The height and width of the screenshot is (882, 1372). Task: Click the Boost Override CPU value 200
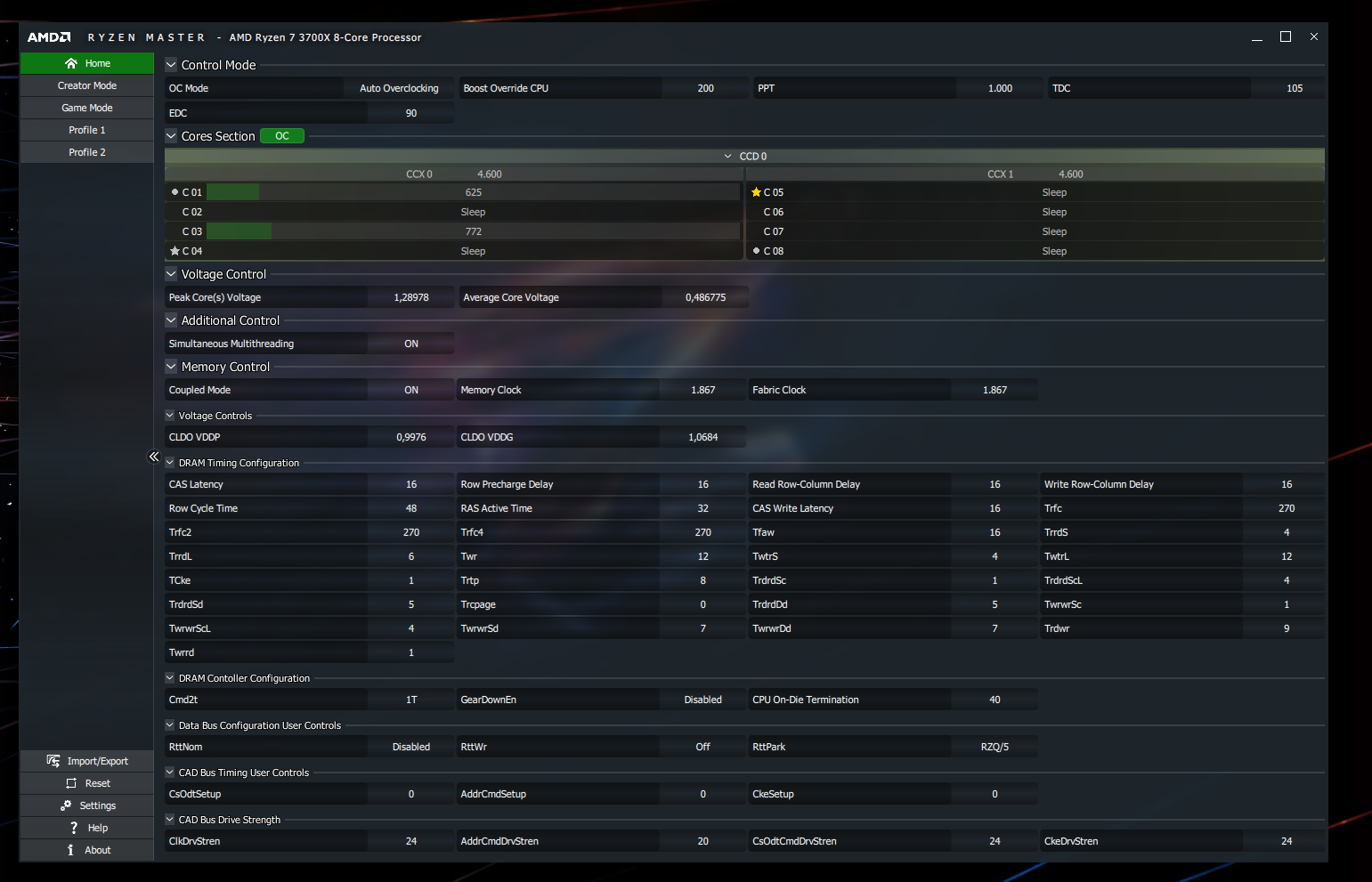[x=705, y=88]
